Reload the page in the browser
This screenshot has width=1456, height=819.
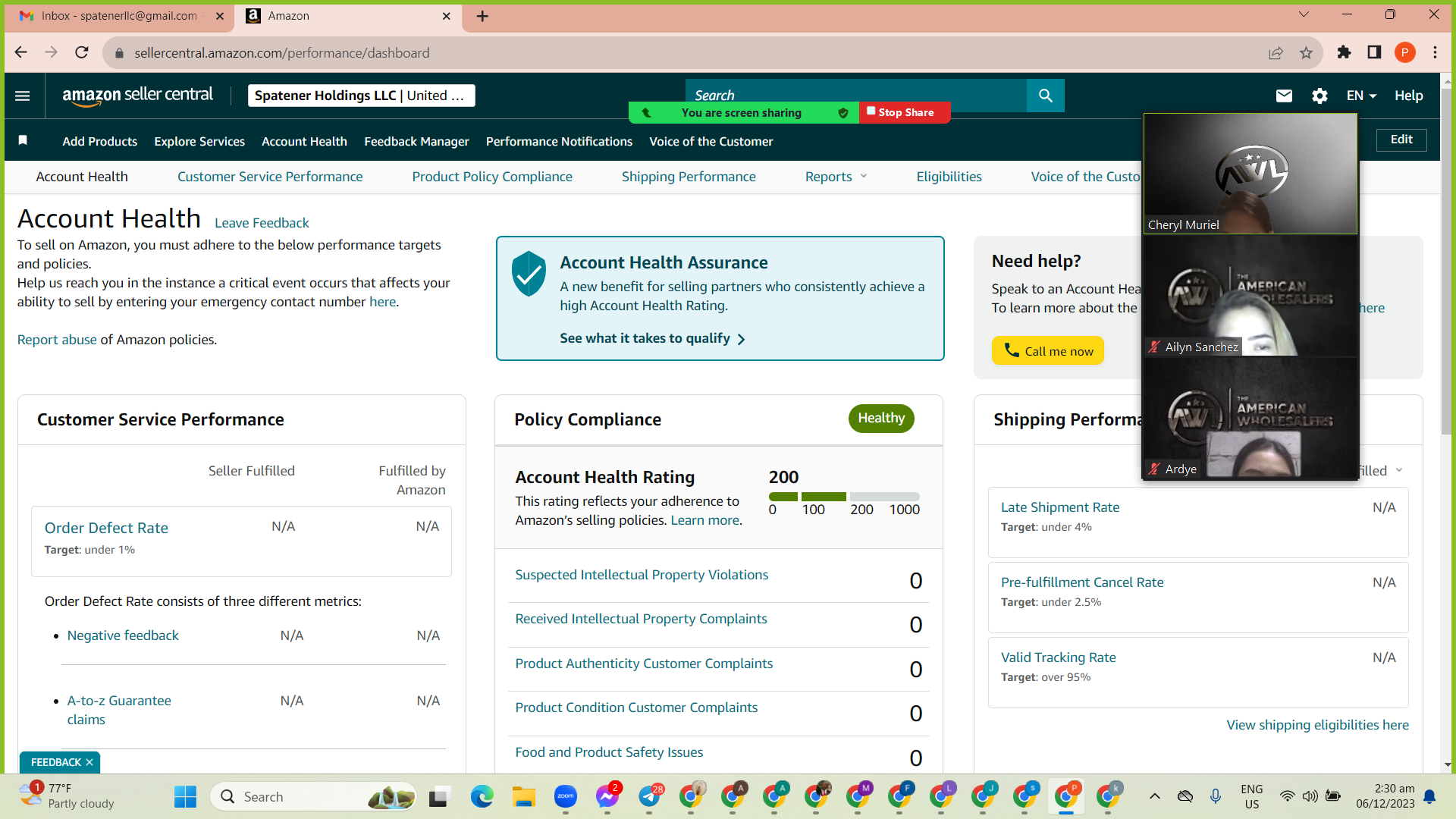coord(82,52)
